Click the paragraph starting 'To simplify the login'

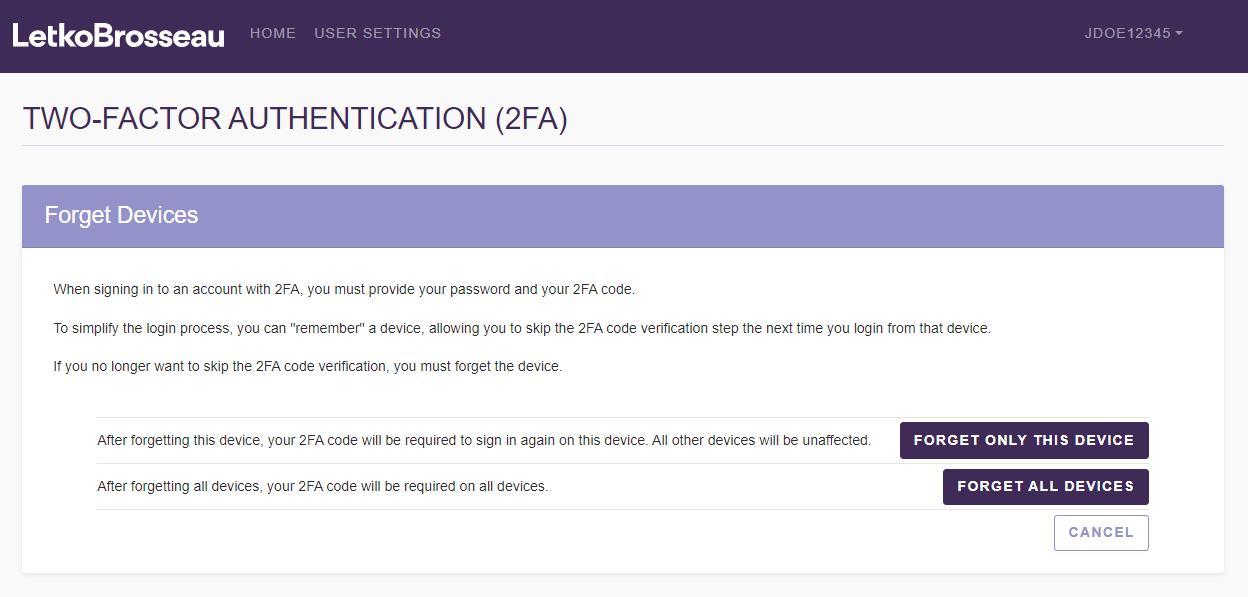point(521,328)
